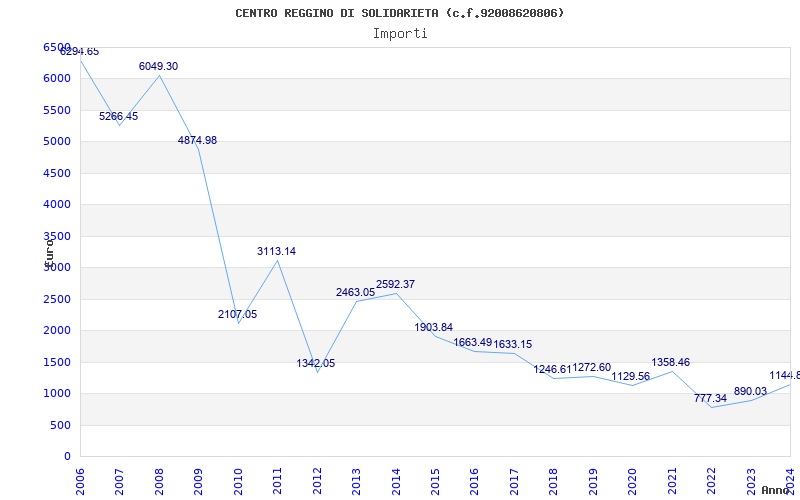Select the 2013 x-axis year label
Image resolution: width=800 pixels, height=500 pixels.
click(x=356, y=481)
